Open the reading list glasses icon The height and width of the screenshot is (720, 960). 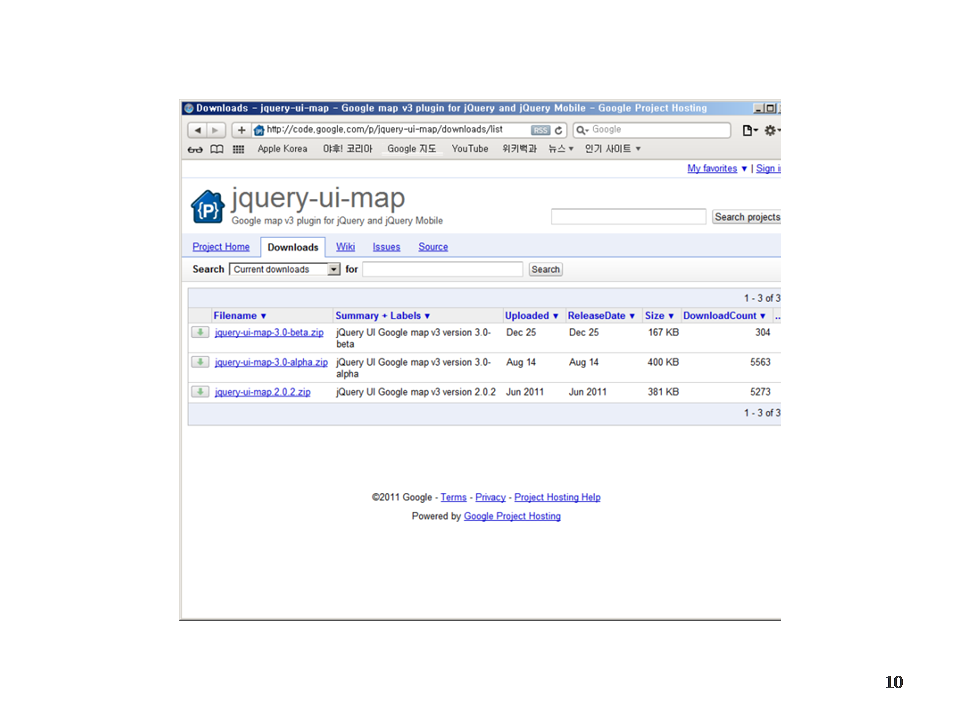coord(195,149)
